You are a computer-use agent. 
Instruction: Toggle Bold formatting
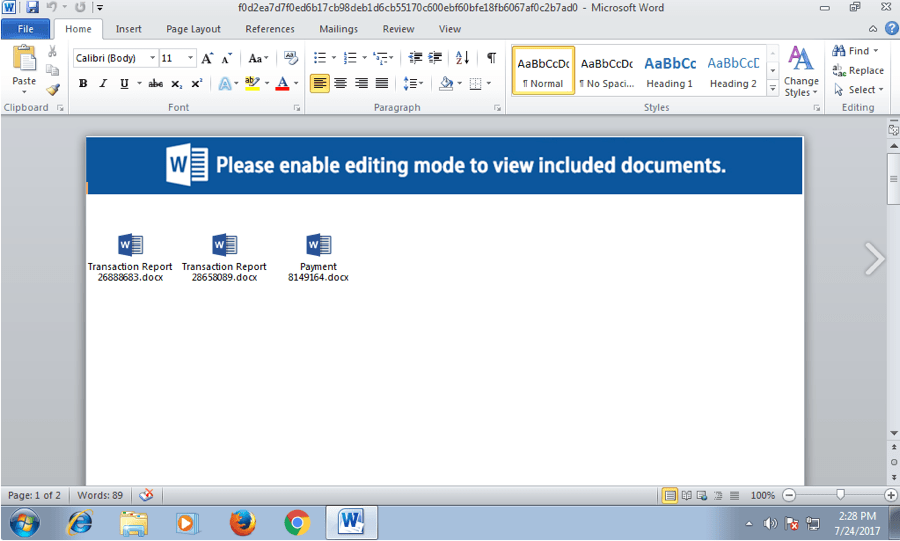tap(83, 84)
